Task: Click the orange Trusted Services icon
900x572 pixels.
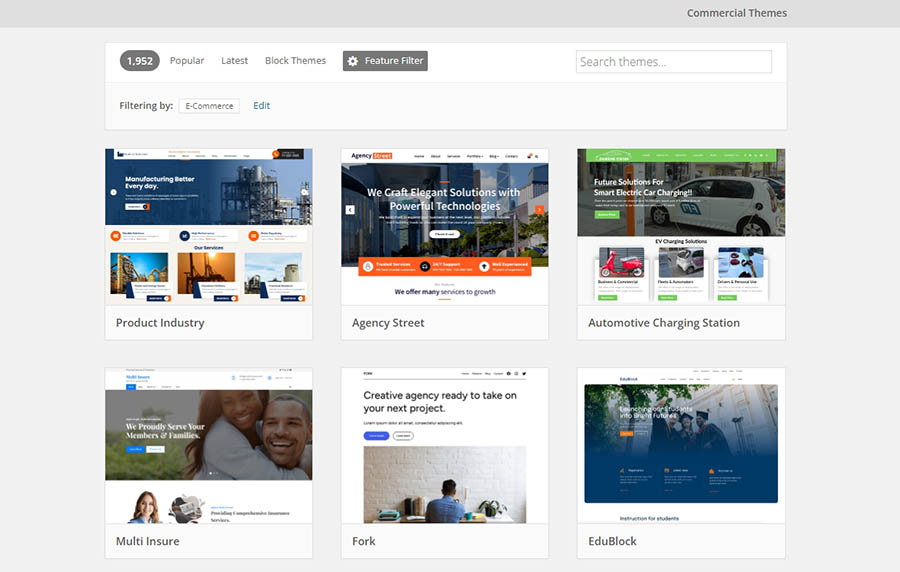Action: [368, 267]
